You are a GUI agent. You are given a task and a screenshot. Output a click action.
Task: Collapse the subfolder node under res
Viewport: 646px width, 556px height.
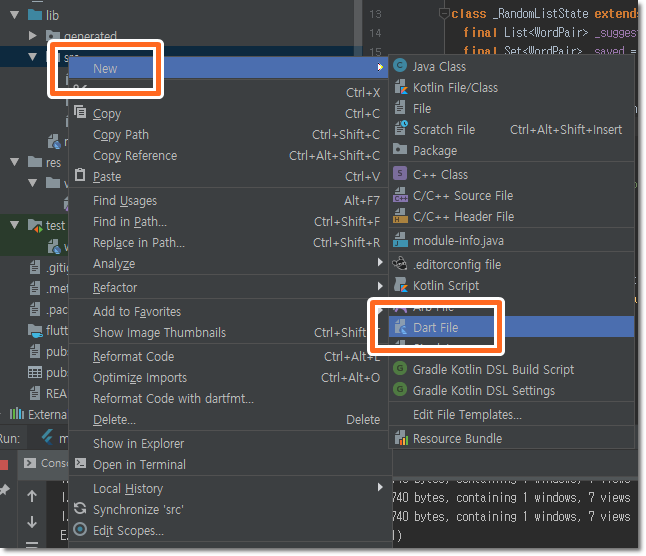click(x=33, y=182)
